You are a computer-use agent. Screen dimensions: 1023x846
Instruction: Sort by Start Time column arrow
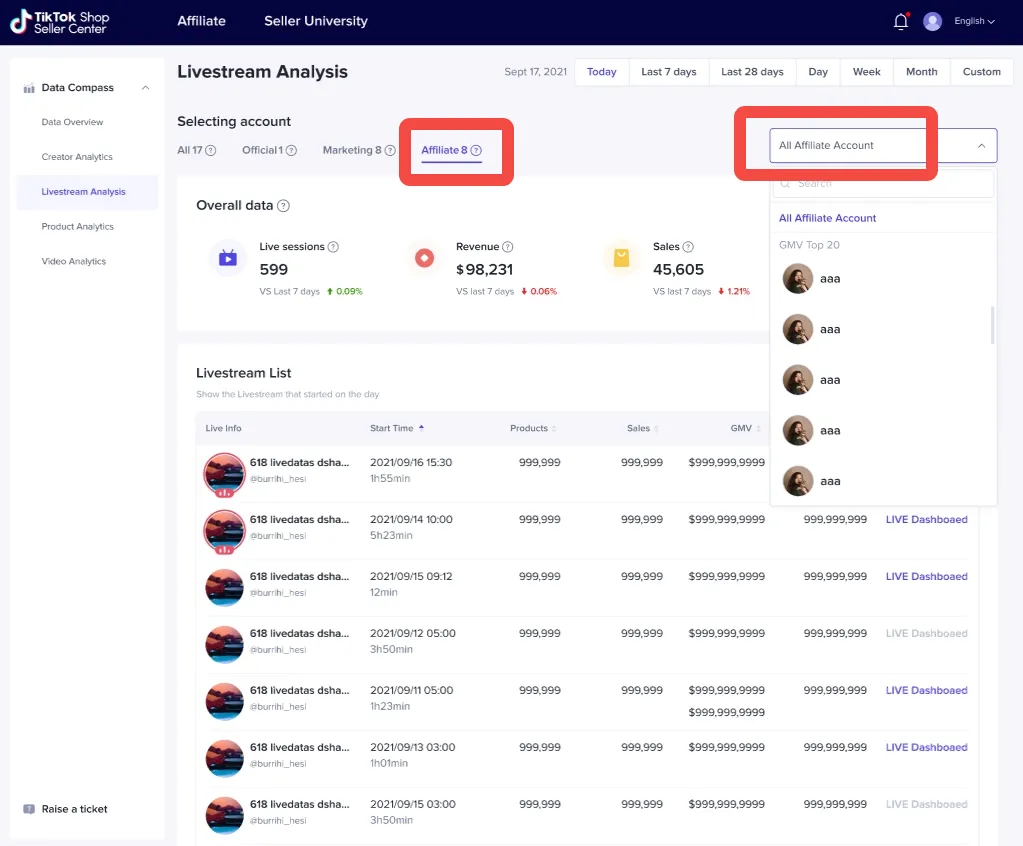pyautogui.click(x=421, y=428)
